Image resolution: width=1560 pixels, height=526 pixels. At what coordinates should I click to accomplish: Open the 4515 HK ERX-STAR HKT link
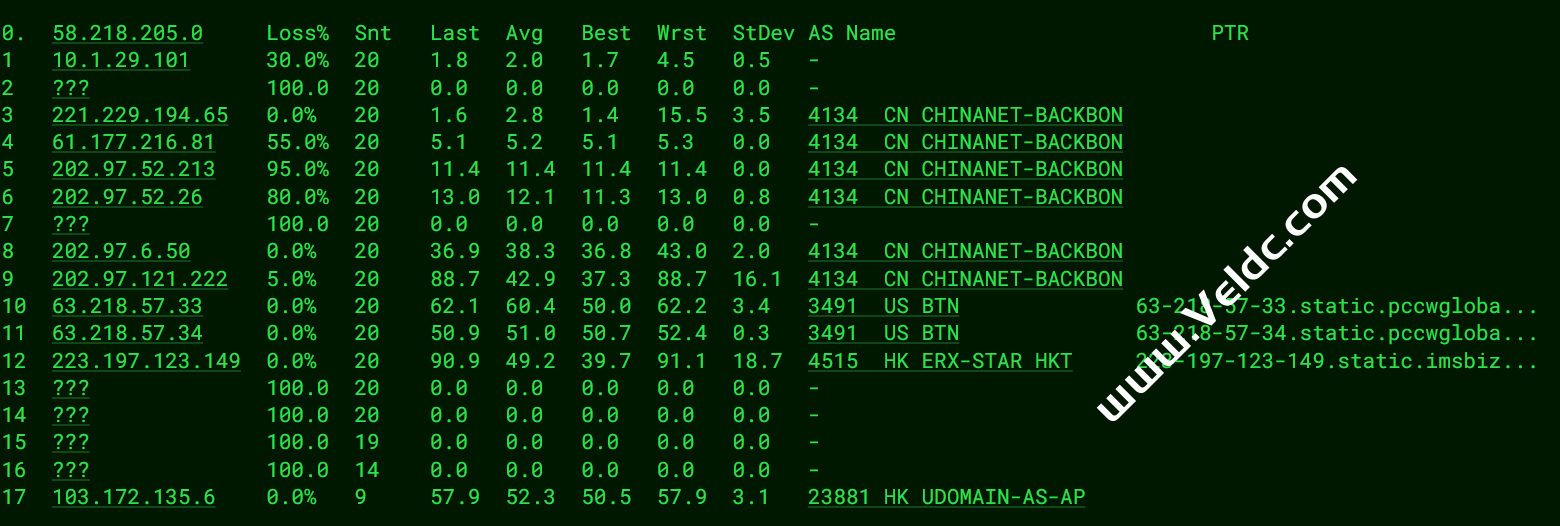tap(940, 360)
